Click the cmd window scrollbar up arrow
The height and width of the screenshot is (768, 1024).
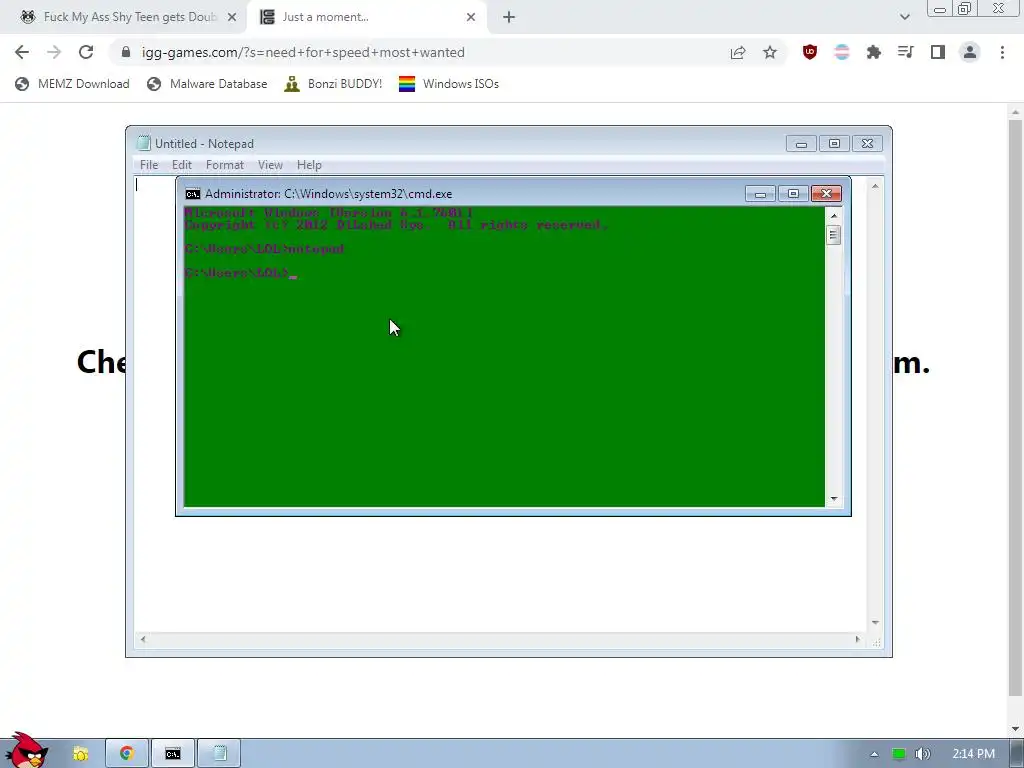pos(833,216)
